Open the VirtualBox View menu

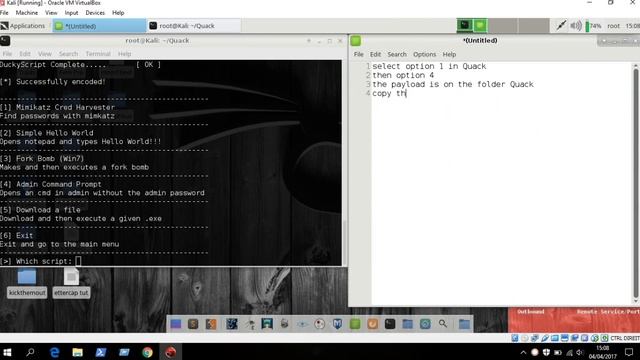(x=51, y=13)
